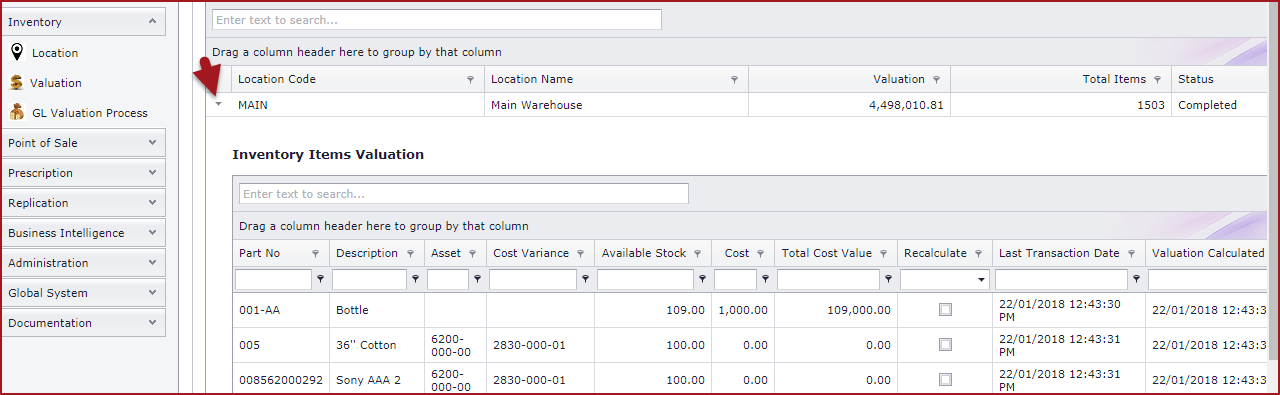The image size is (1280, 395).
Task: Click the filter icon on Part No column
Action: (x=316, y=254)
